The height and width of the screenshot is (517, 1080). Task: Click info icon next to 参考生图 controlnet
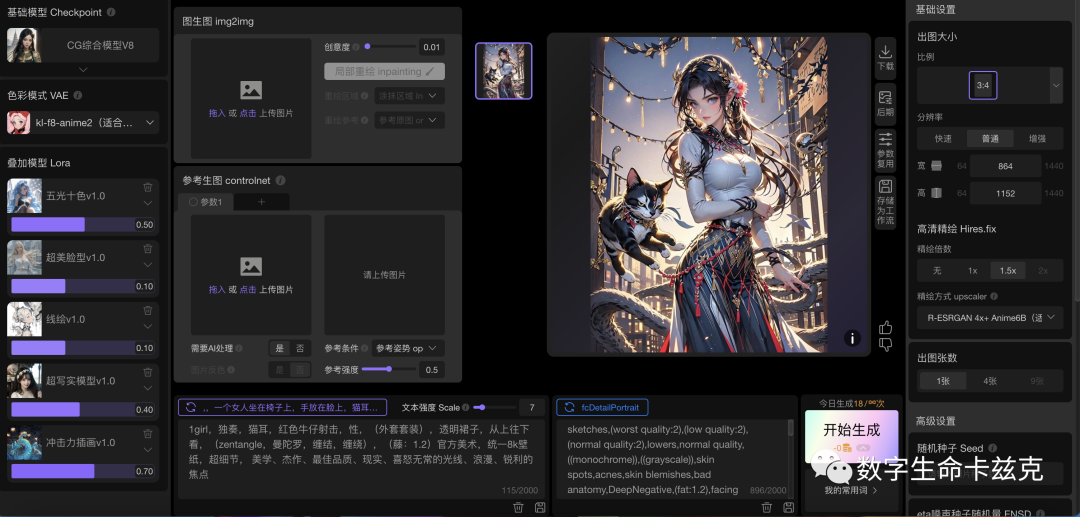point(280,180)
